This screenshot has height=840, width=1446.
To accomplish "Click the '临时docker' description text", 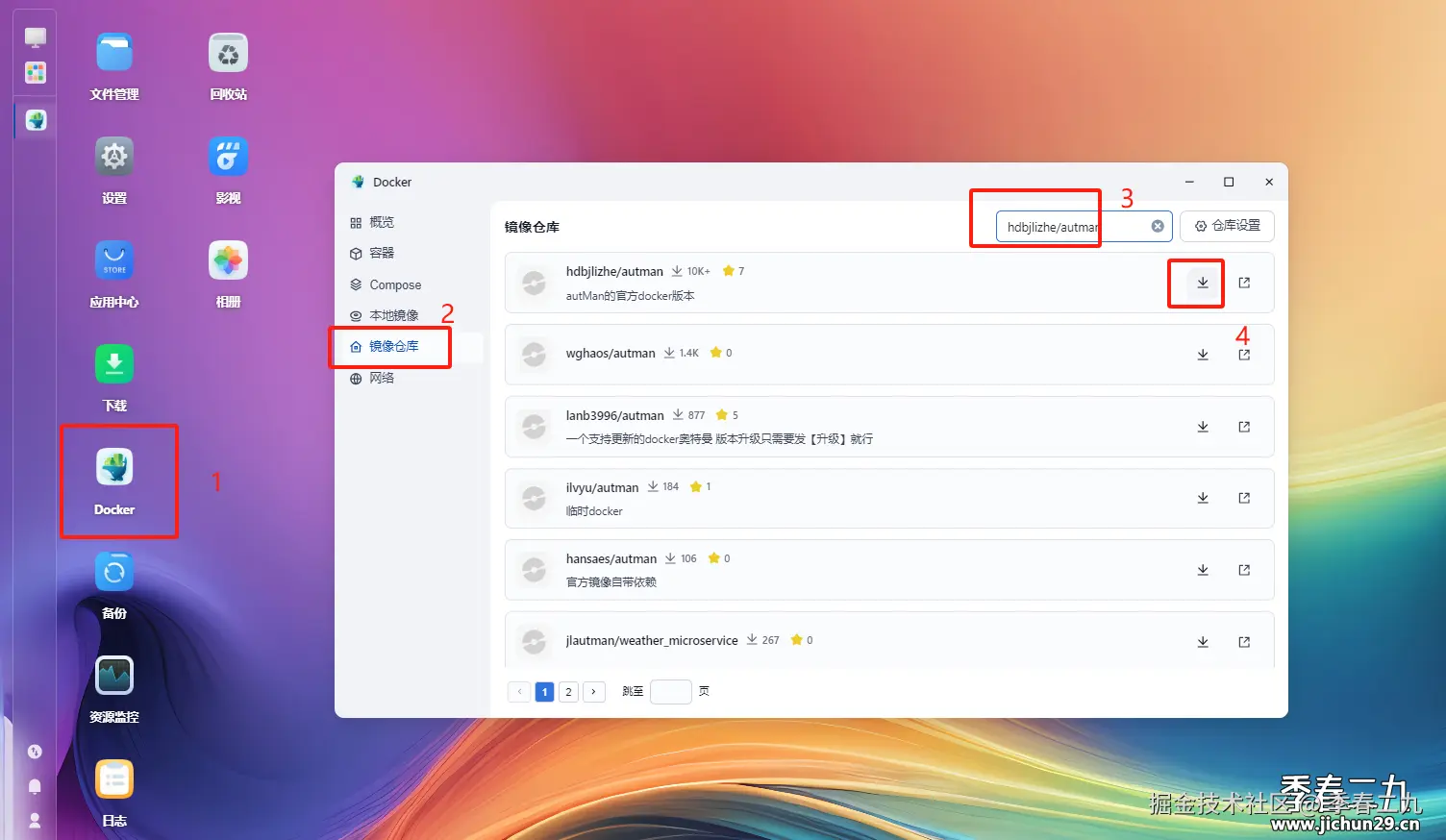I will pos(594,511).
